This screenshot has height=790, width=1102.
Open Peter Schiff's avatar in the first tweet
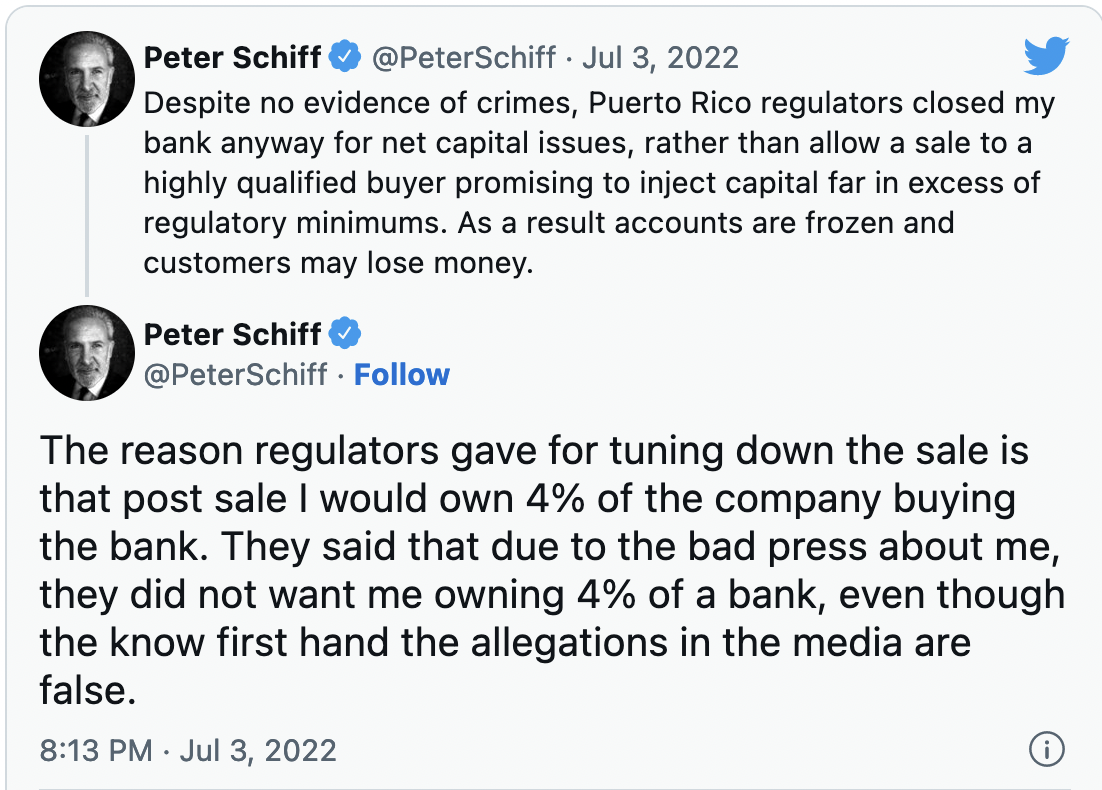click(86, 79)
